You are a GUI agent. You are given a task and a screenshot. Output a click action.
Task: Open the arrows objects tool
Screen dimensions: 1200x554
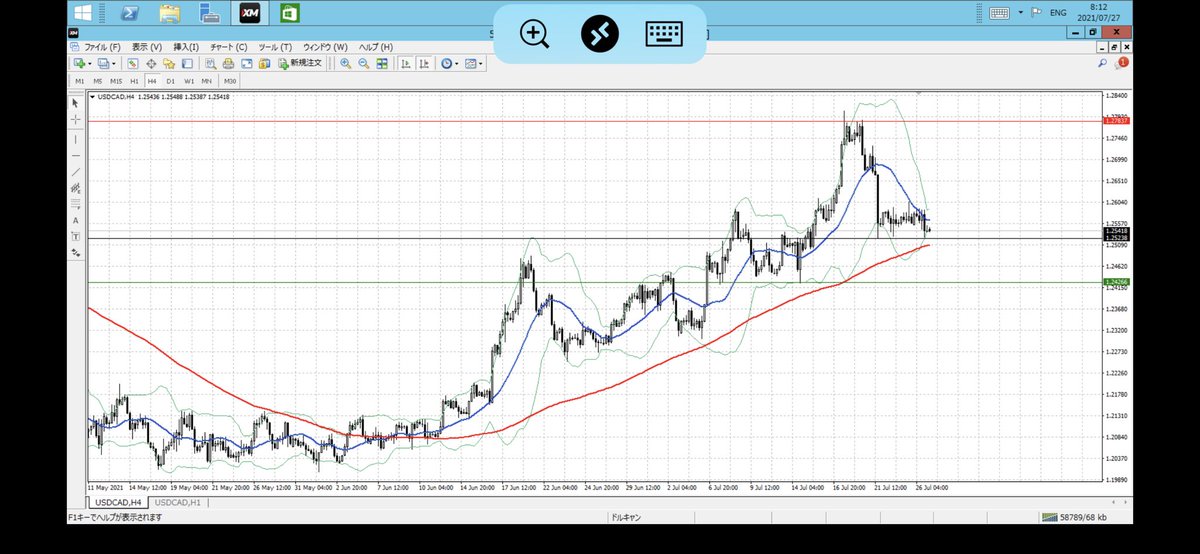pyautogui.click(x=75, y=253)
